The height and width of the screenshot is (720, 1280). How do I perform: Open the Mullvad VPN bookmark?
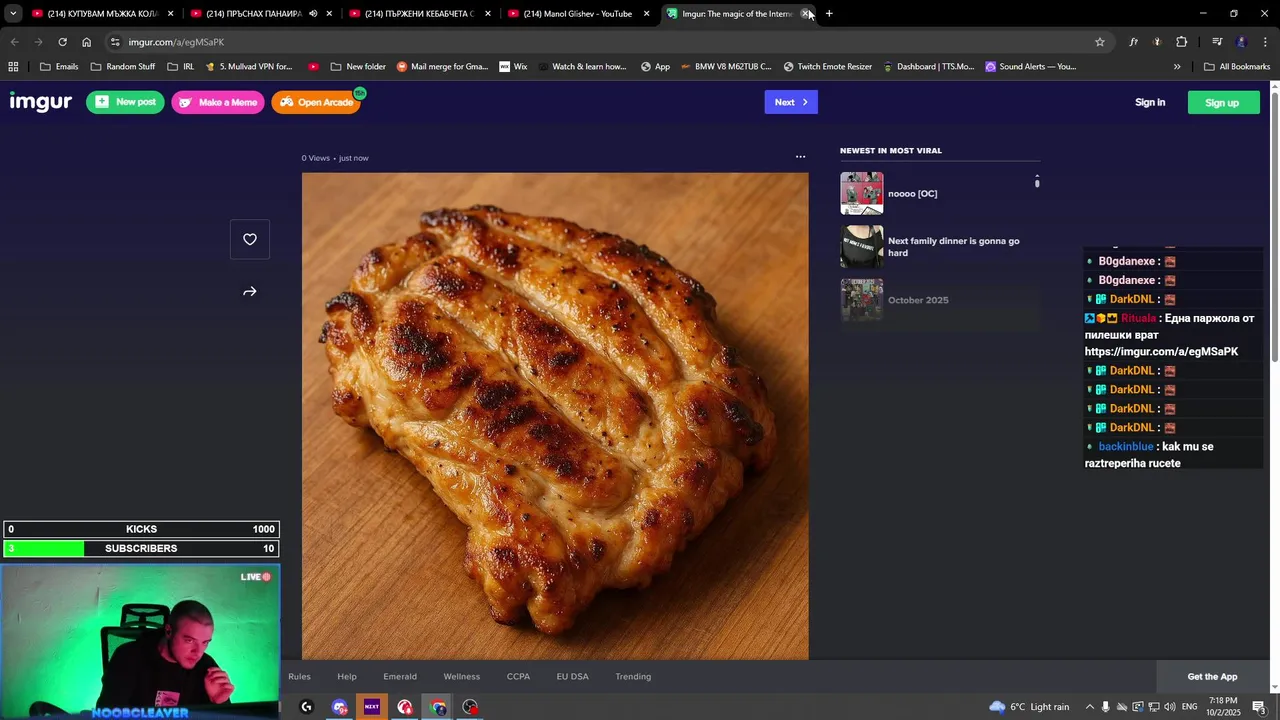tap(249, 67)
